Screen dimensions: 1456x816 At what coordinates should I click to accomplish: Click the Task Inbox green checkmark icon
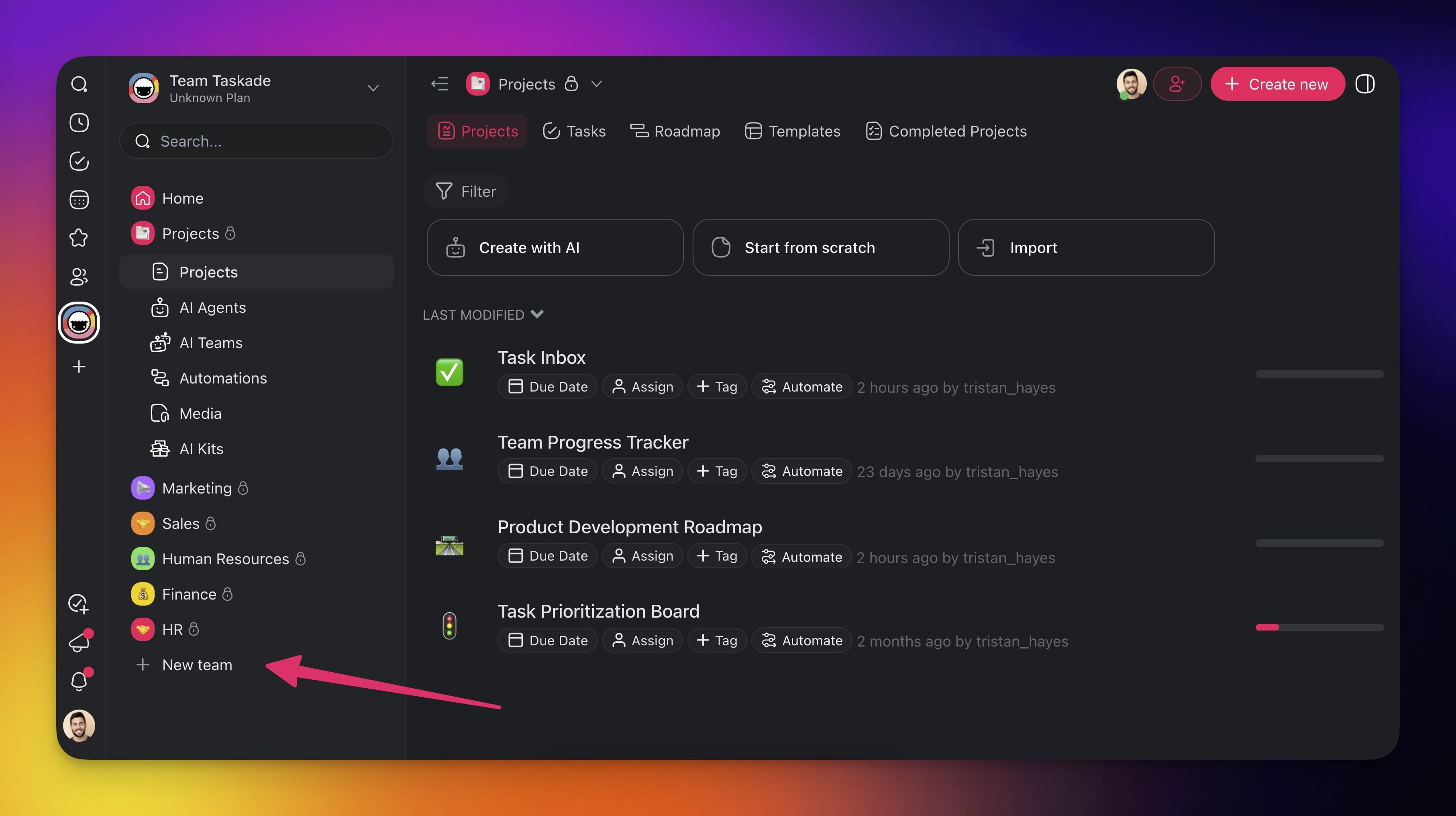point(449,372)
